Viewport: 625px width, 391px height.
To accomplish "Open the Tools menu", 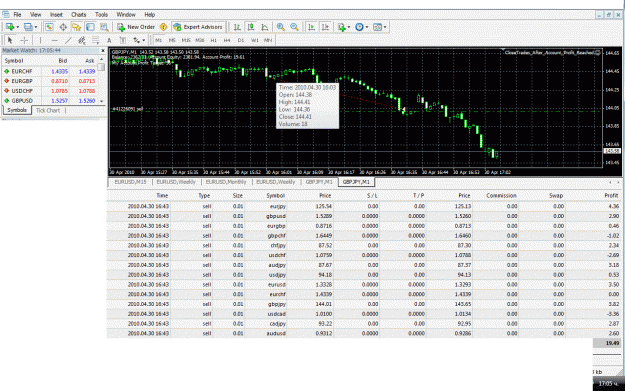I will [101, 15].
